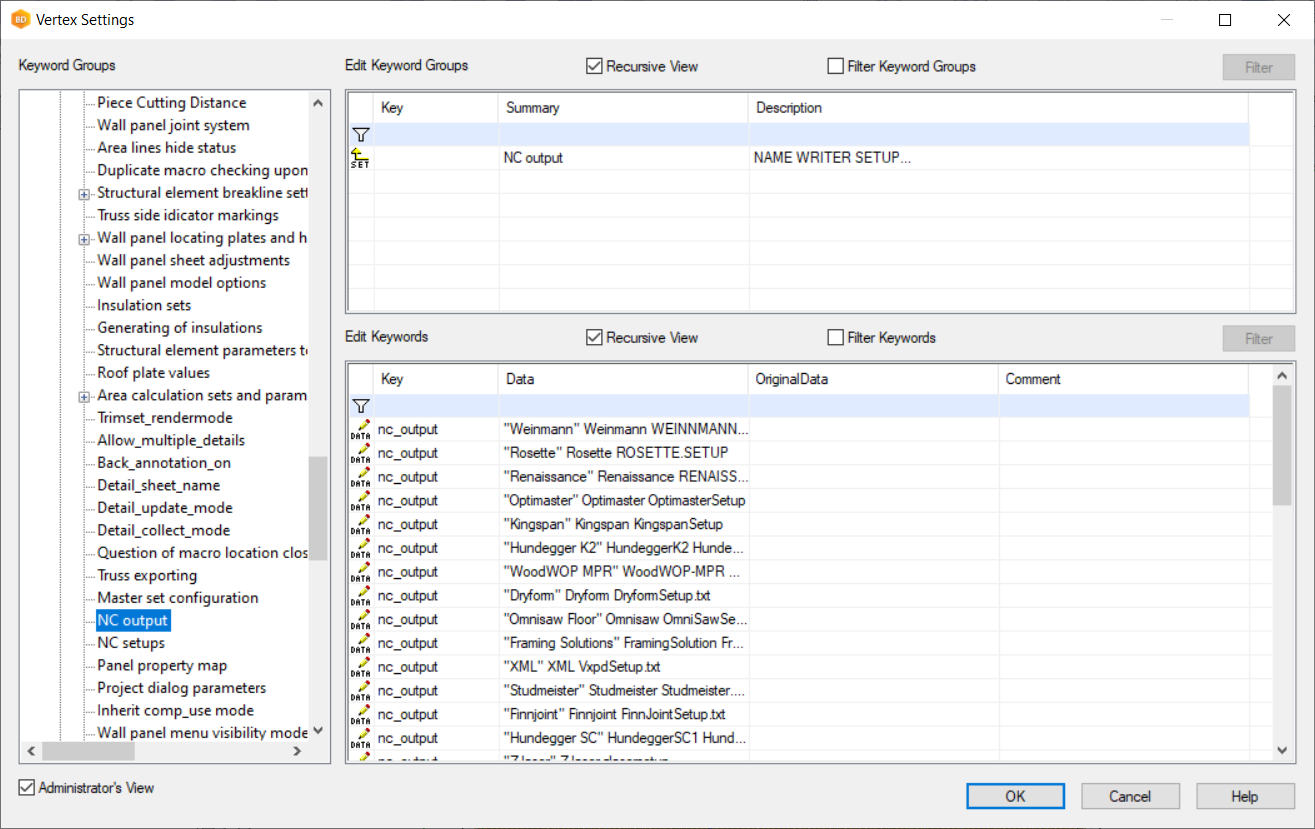Select Truss exporting in the keyword tree
Viewport: 1315px width, 829px height.
[147, 576]
